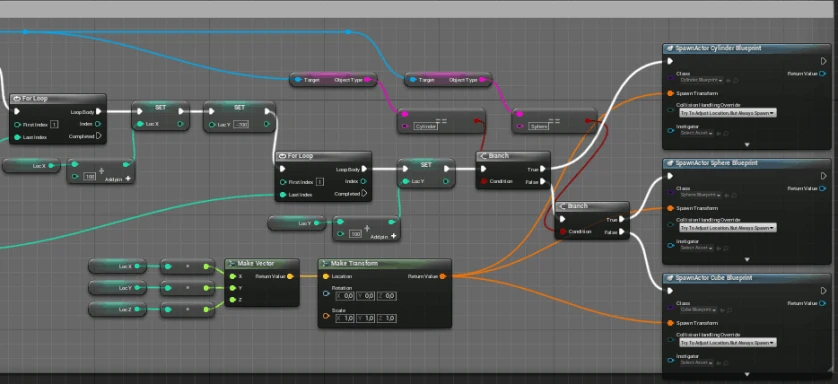Click First Index field of For Loop feeding SET Loc X

54,124
